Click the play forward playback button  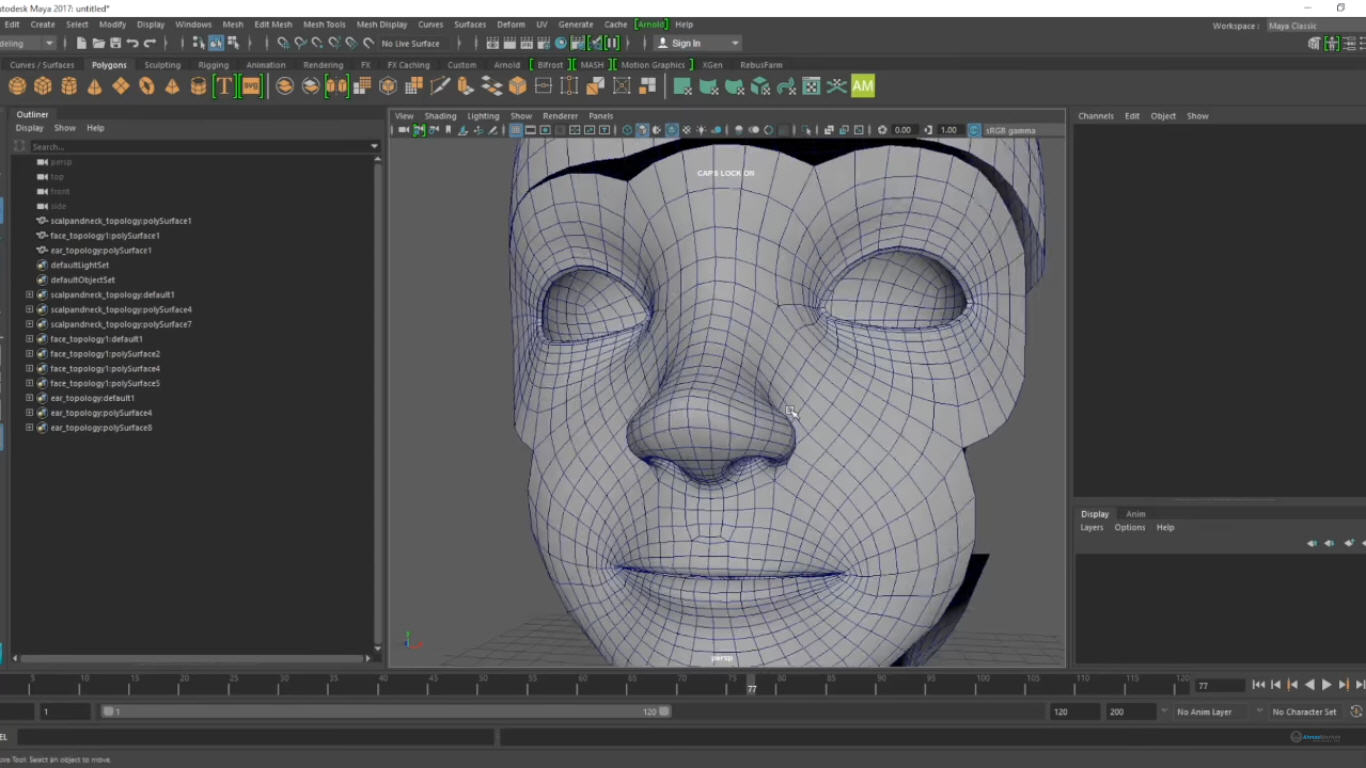1325,684
